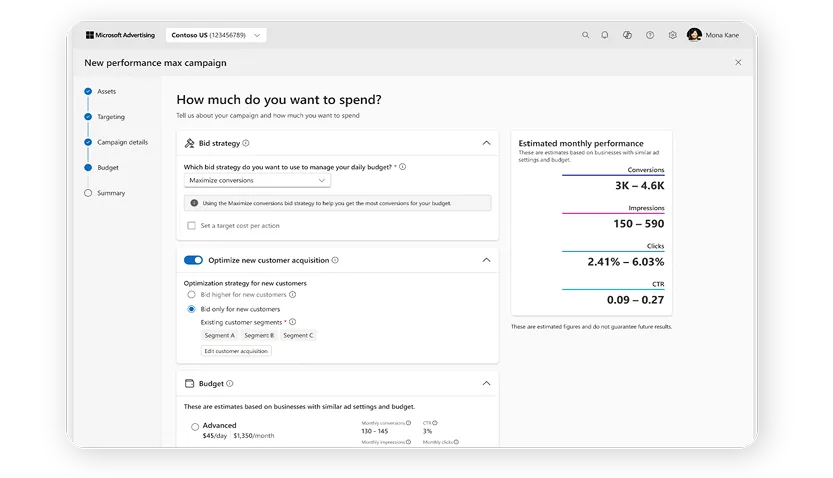Select the Advanced budget option
Screen dimensions: 833x478
pyautogui.click(x=195, y=427)
